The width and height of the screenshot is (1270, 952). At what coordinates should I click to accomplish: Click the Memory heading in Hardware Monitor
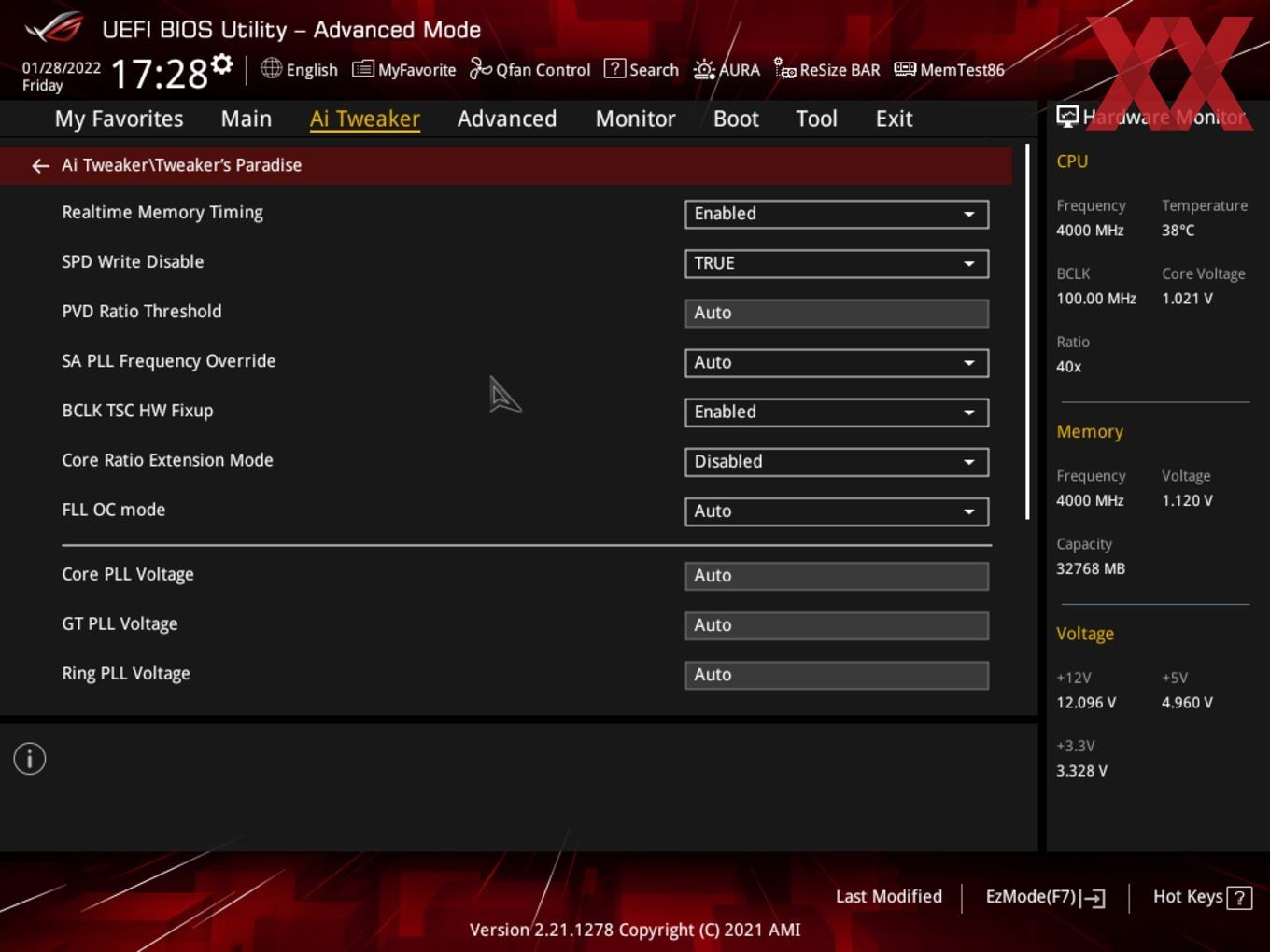coord(1090,432)
